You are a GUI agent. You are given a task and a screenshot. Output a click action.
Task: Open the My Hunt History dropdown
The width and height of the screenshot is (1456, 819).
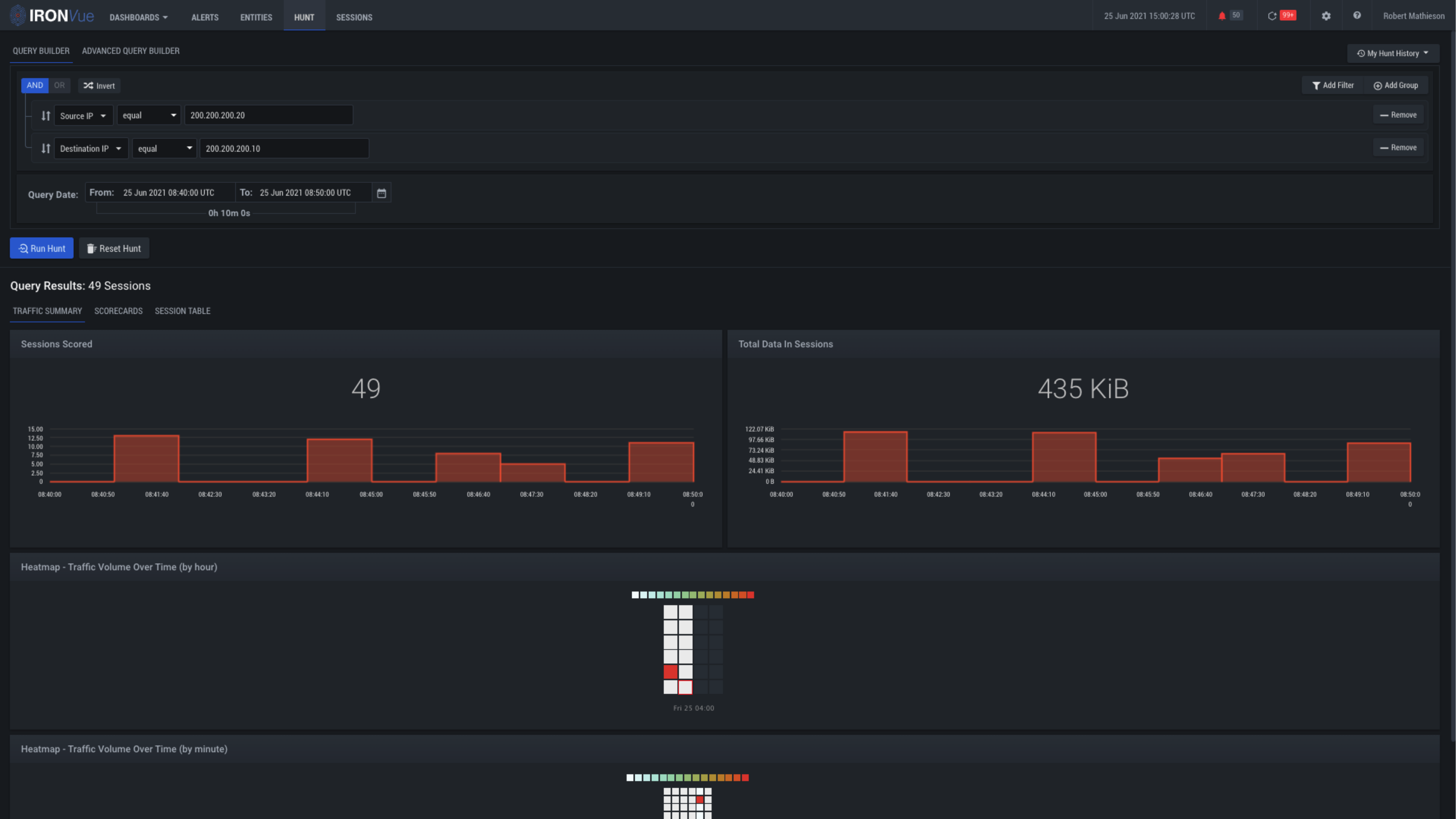click(1393, 54)
